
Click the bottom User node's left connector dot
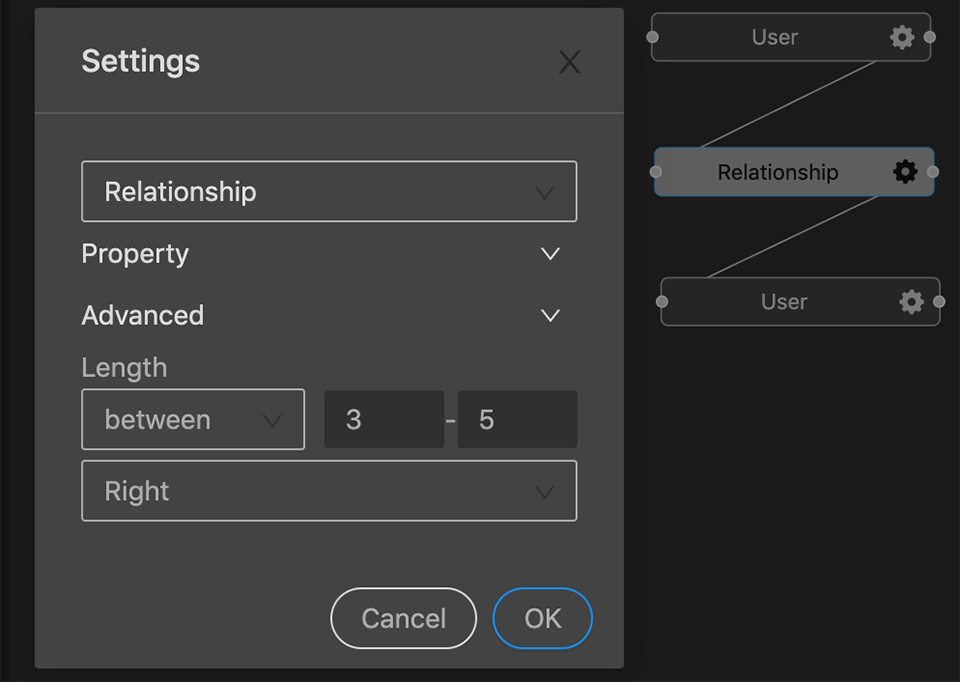662,301
